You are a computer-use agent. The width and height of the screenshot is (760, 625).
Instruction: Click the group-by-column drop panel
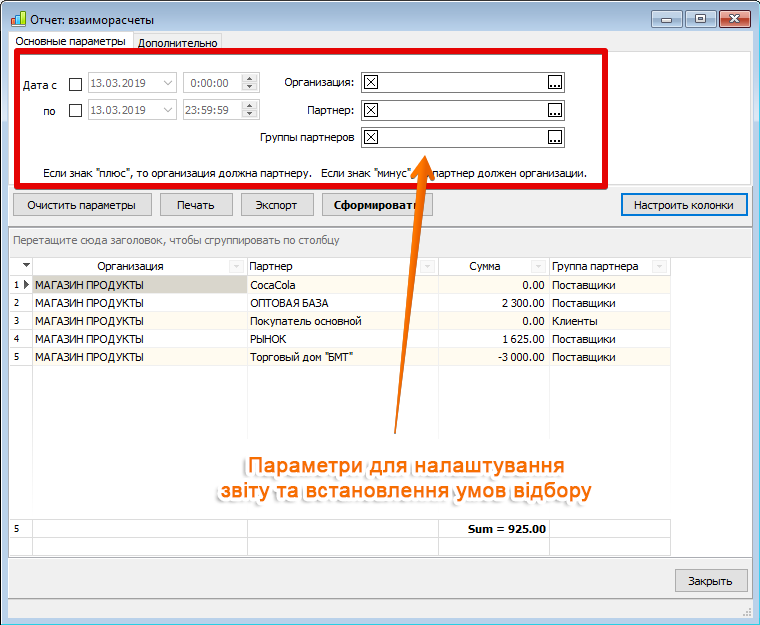(x=380, y=240)
